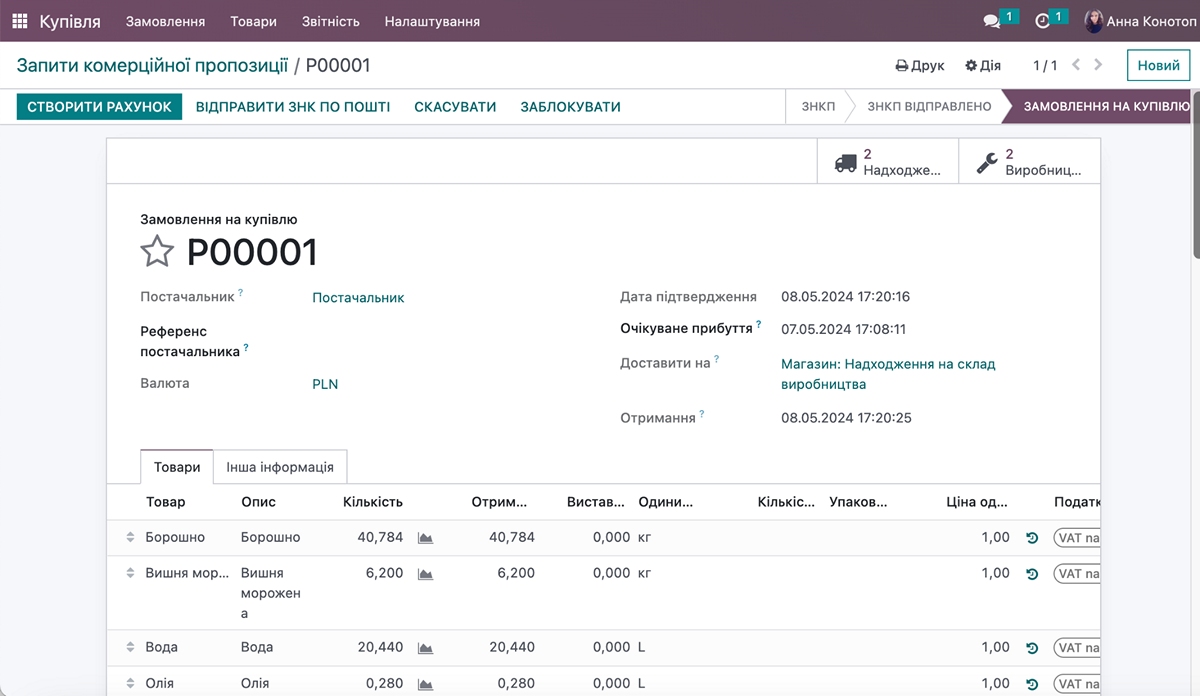Go to the next record arrow
This screenshot has width=1200, height=696.
tap(1099, 65)
